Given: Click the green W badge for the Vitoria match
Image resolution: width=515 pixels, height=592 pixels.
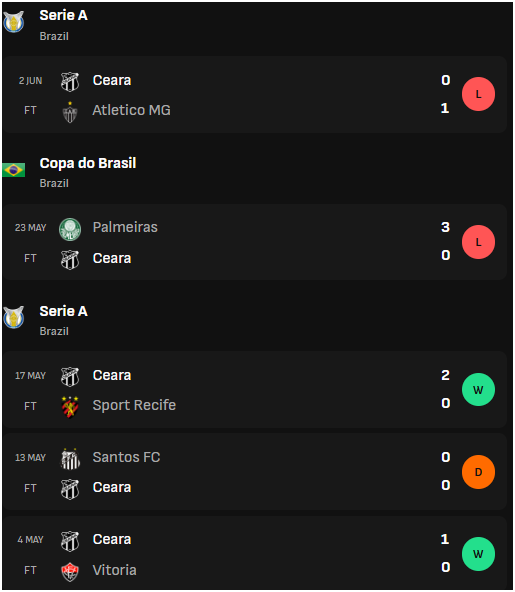Looking at the screenshot, I should (x=478, y=554).
